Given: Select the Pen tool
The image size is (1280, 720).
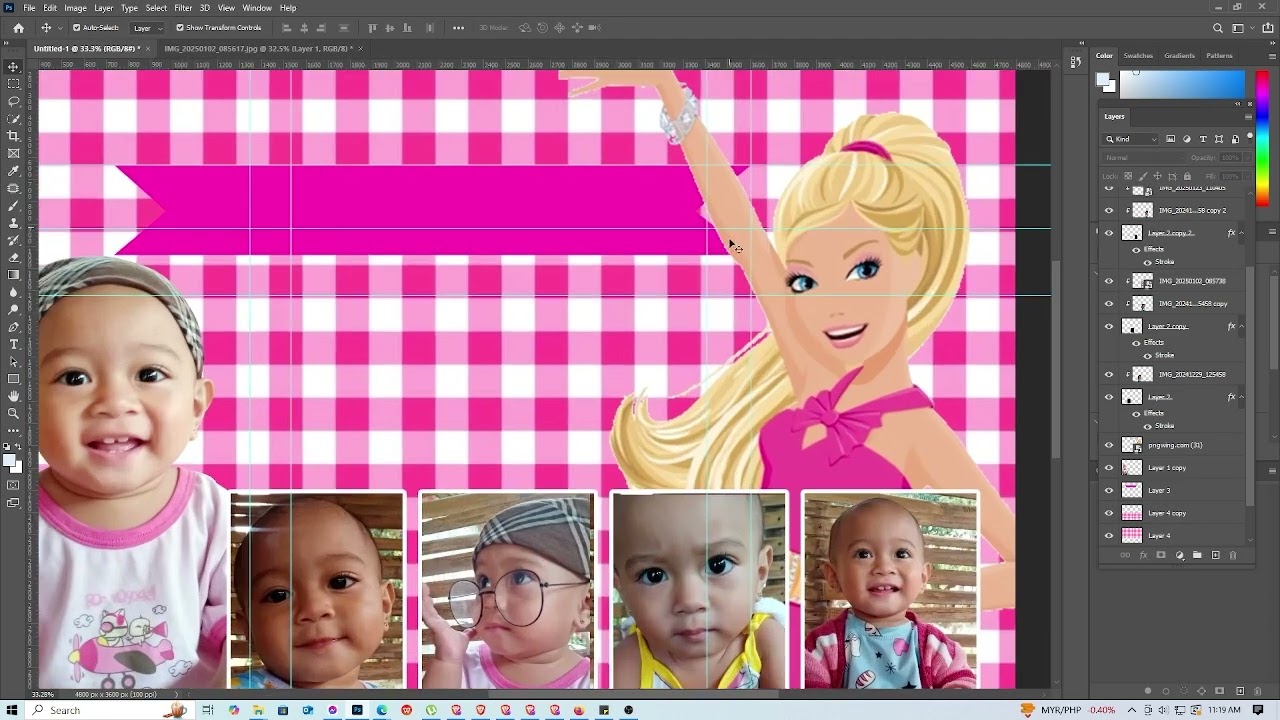Looking at the screenshot, I should (13, 327).
